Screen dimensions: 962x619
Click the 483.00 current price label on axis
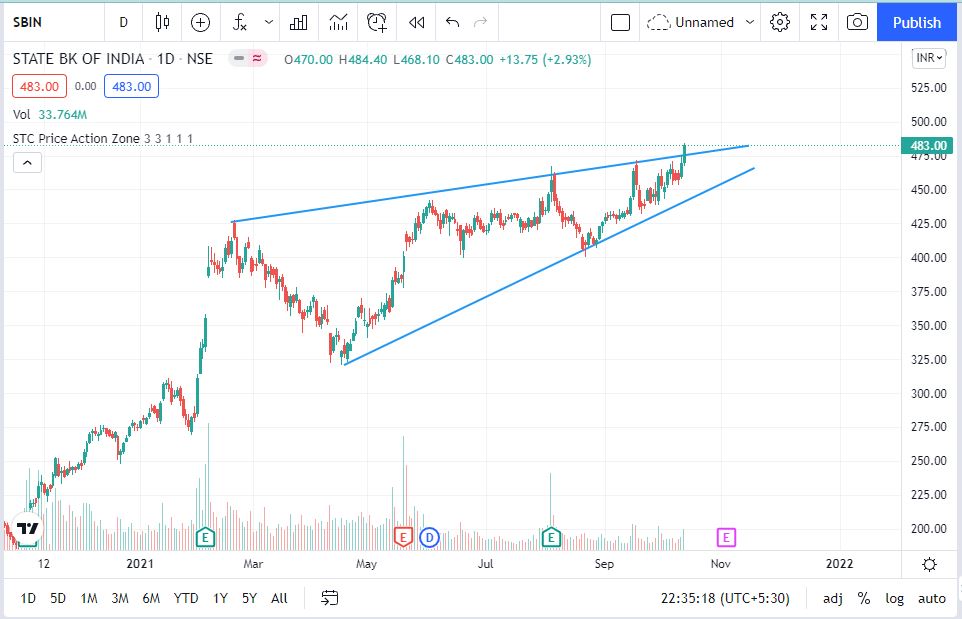pyautogui.click(x=928, y=145)
